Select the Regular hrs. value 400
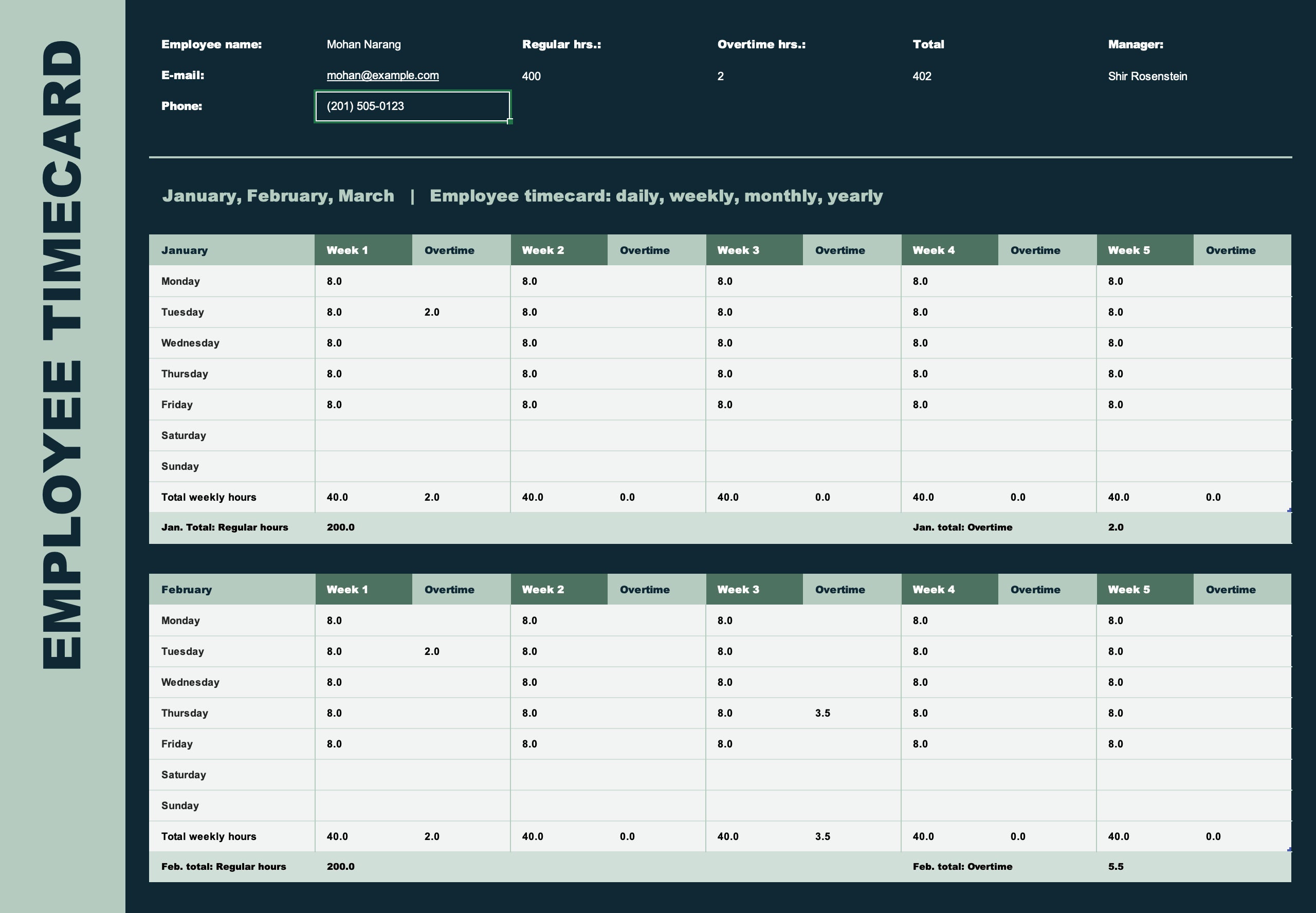 tap(532, 76)
